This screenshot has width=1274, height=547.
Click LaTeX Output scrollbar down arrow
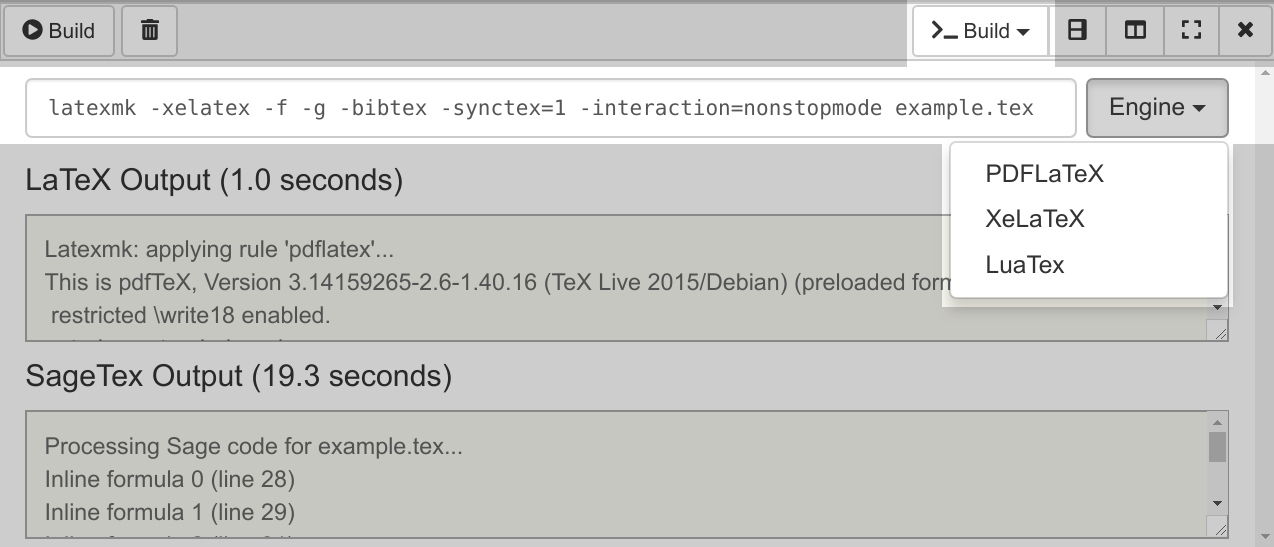coord(1218,308)
